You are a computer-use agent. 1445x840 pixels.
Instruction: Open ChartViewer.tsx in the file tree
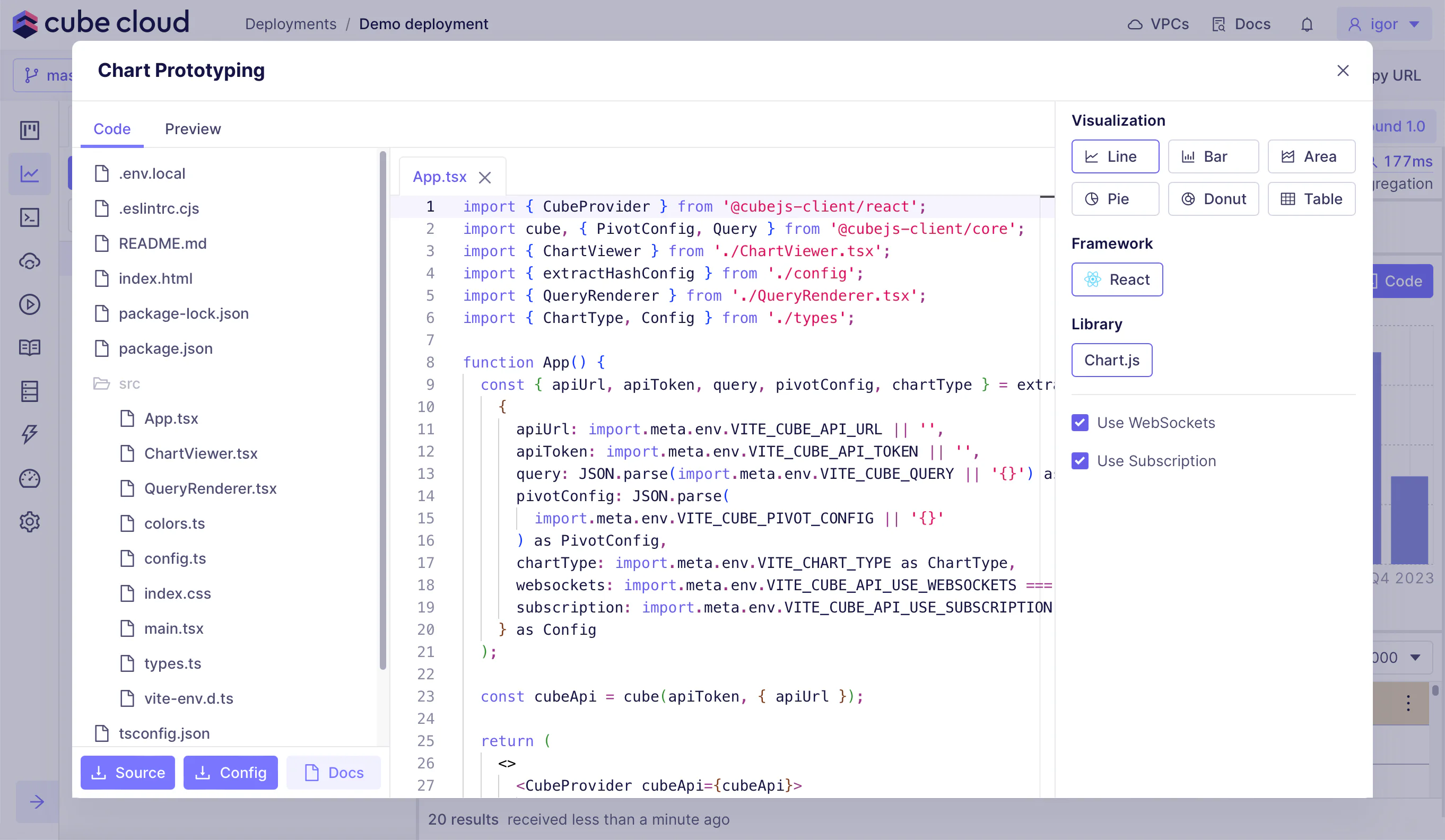[201, 453]
